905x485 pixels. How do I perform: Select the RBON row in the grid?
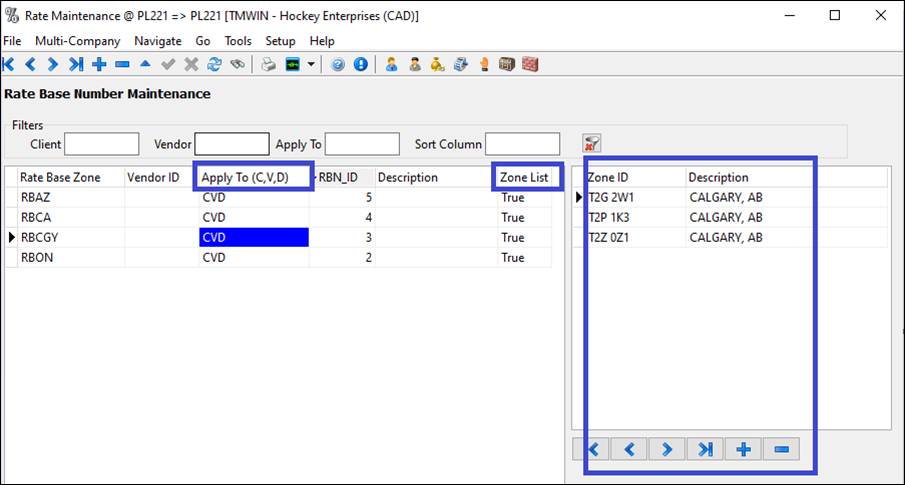(x=60, y=257)
